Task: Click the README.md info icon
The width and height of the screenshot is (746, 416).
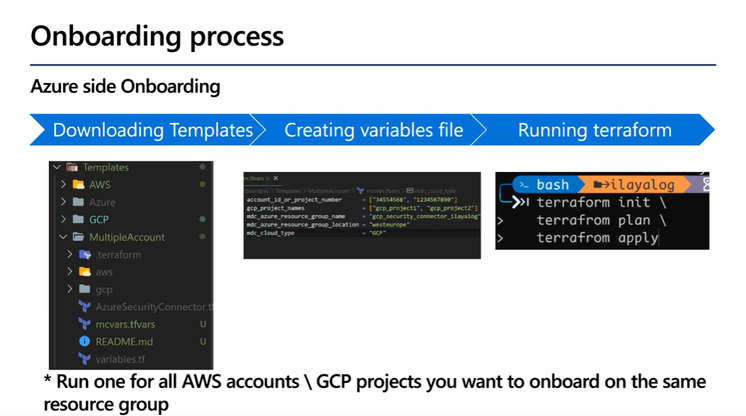Action: point(86,341)
